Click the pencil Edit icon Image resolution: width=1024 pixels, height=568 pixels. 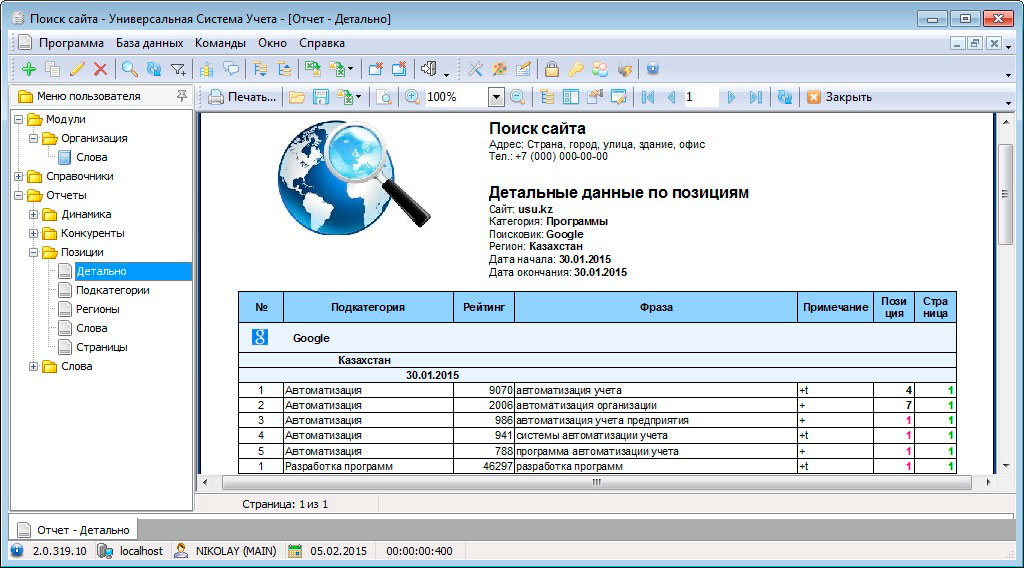click(77, 69)
